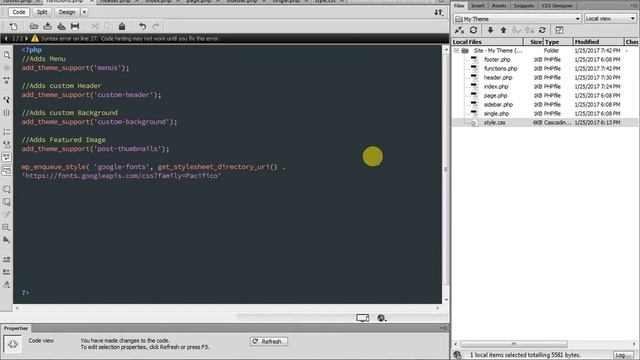Screen dimensions: 640x360
Task: Click Open Documents magnifier icon in code toolbar
Action: tap(7, 55)
